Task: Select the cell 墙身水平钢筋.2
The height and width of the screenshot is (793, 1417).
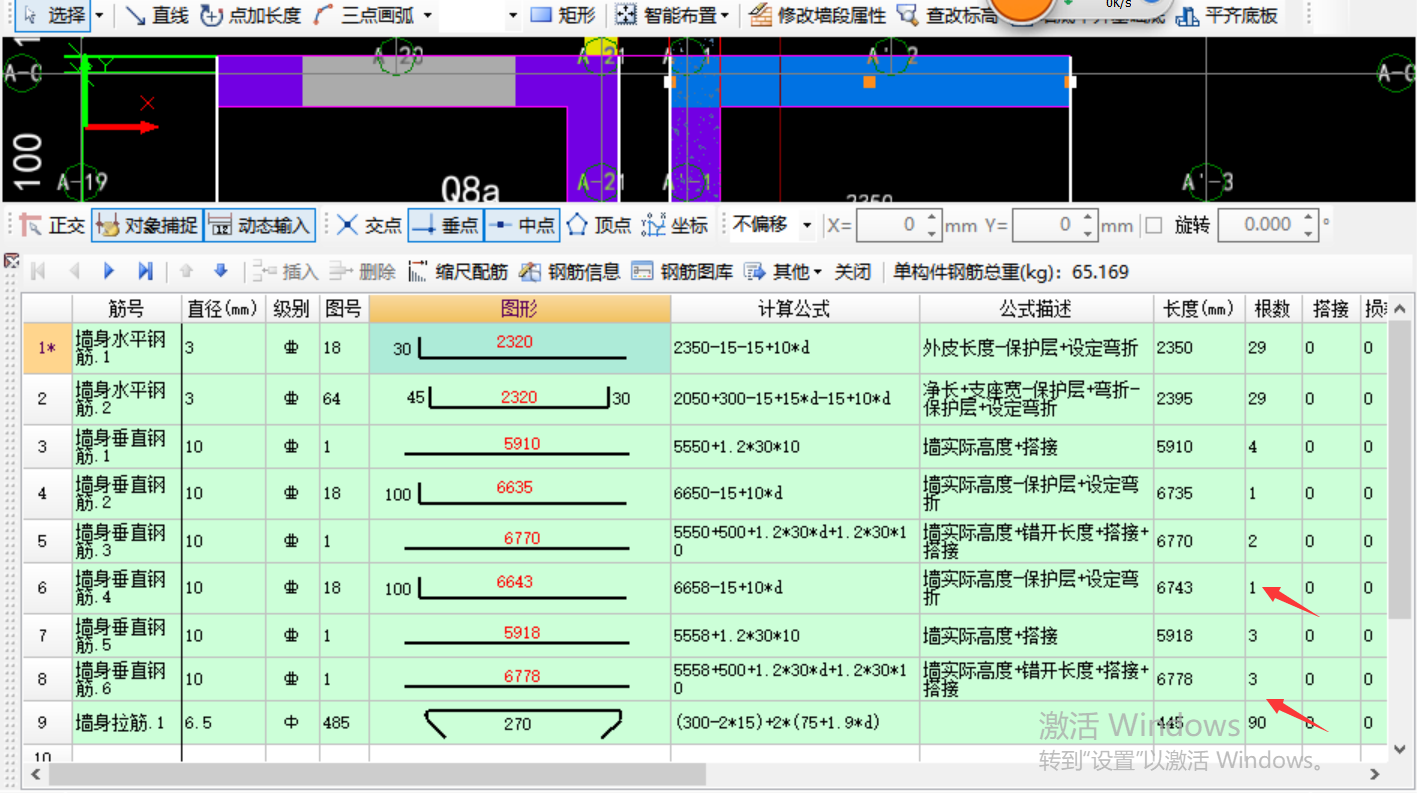Action: pos(126,398)
